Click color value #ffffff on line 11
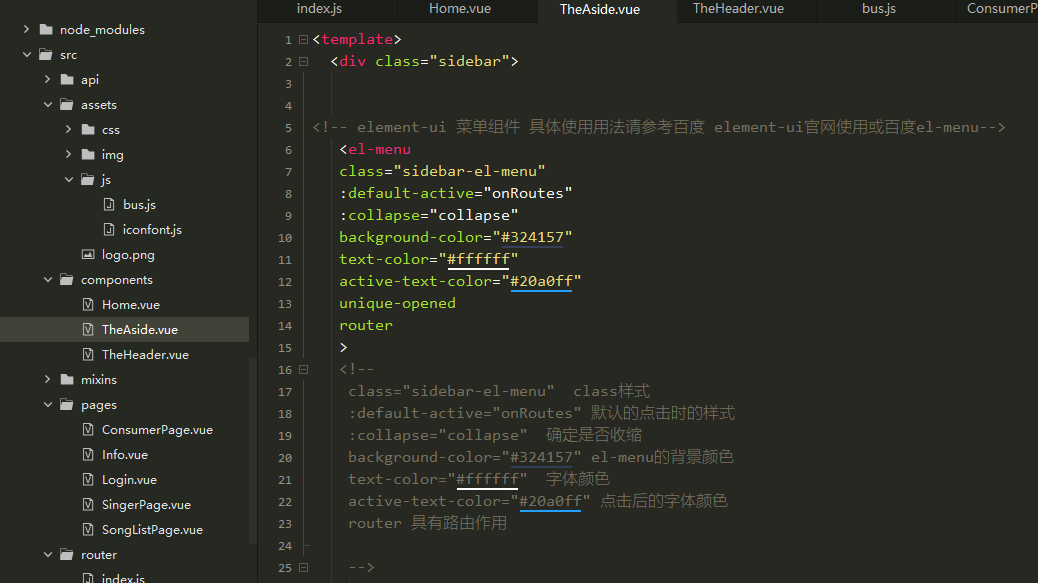This screenshot has width=1038, height=583. 479,259
